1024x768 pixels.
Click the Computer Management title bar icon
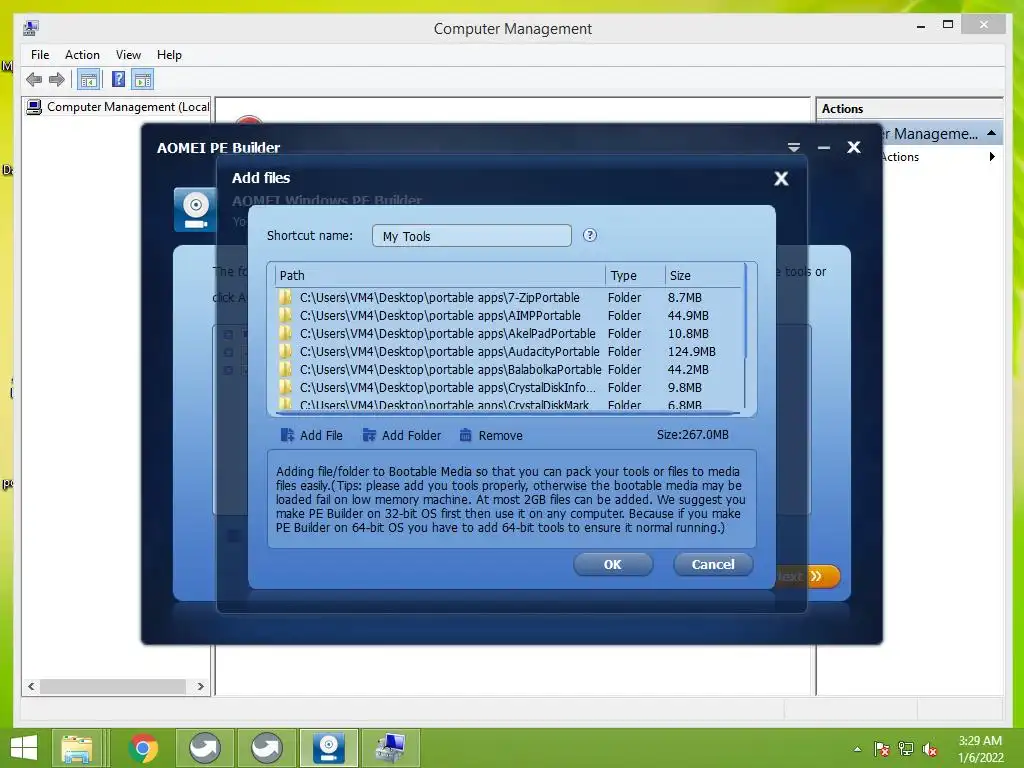pos(31,28)
